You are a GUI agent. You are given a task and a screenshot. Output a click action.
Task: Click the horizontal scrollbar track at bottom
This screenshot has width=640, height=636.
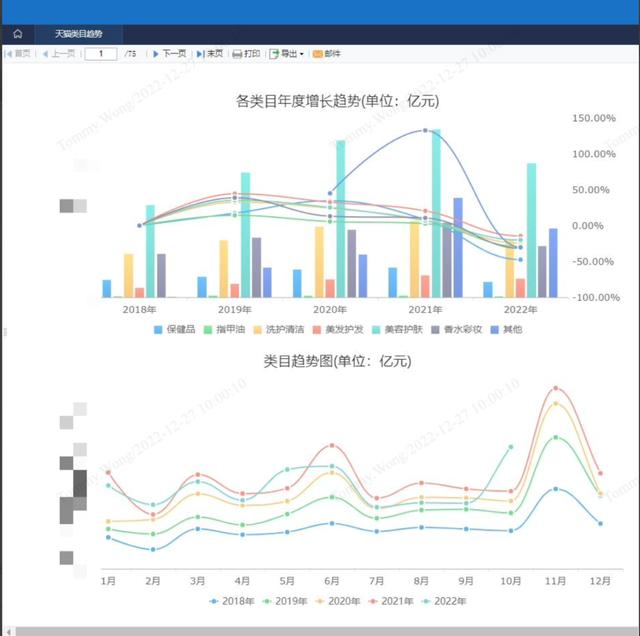tap(327, 632)
